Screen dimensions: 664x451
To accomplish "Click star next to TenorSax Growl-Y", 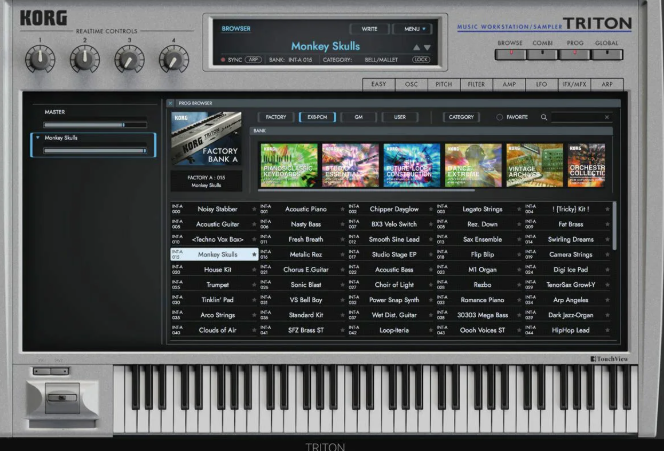I will (x=607, y=285).
